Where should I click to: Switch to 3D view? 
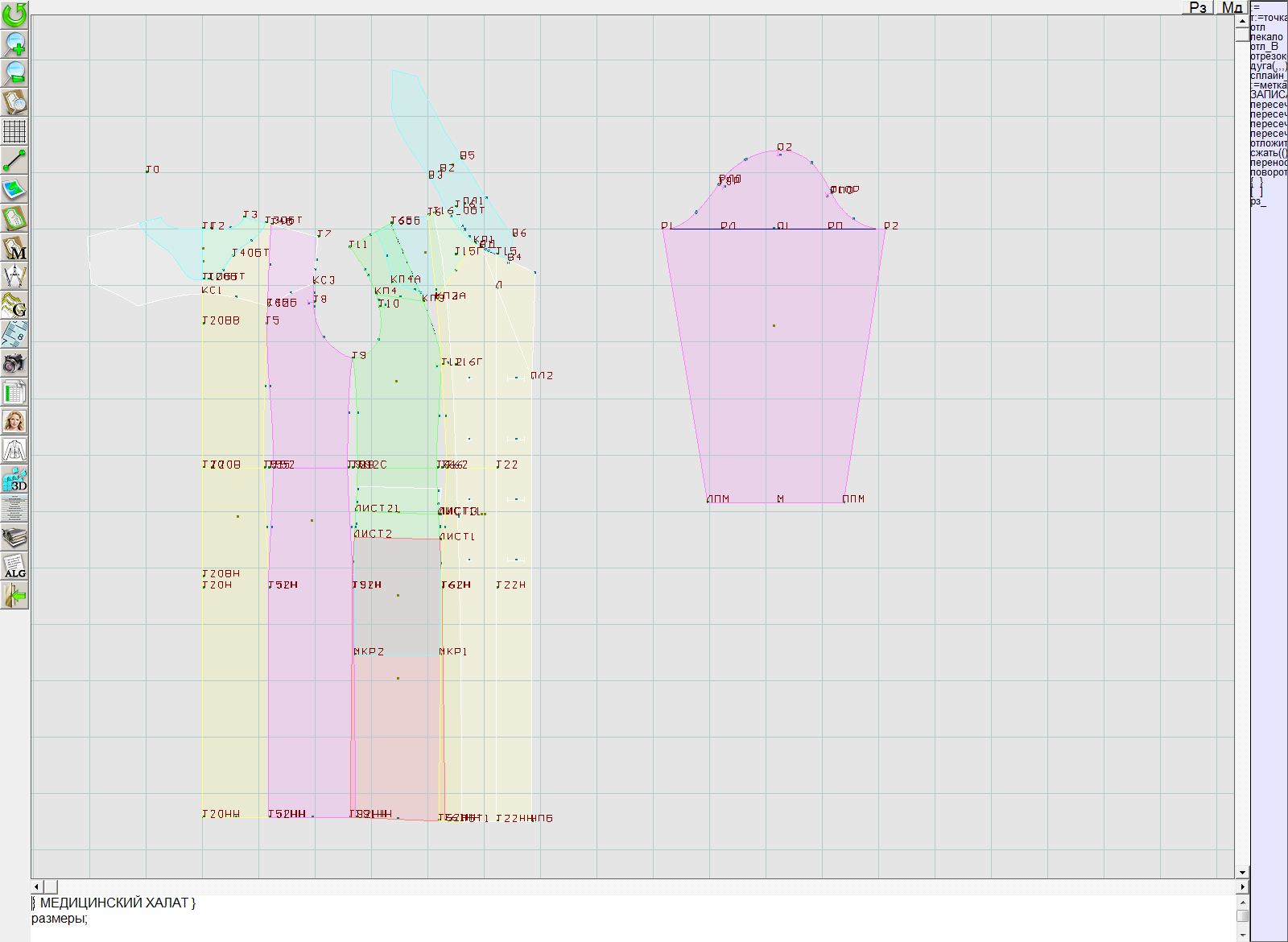click(x=14, y=479)
